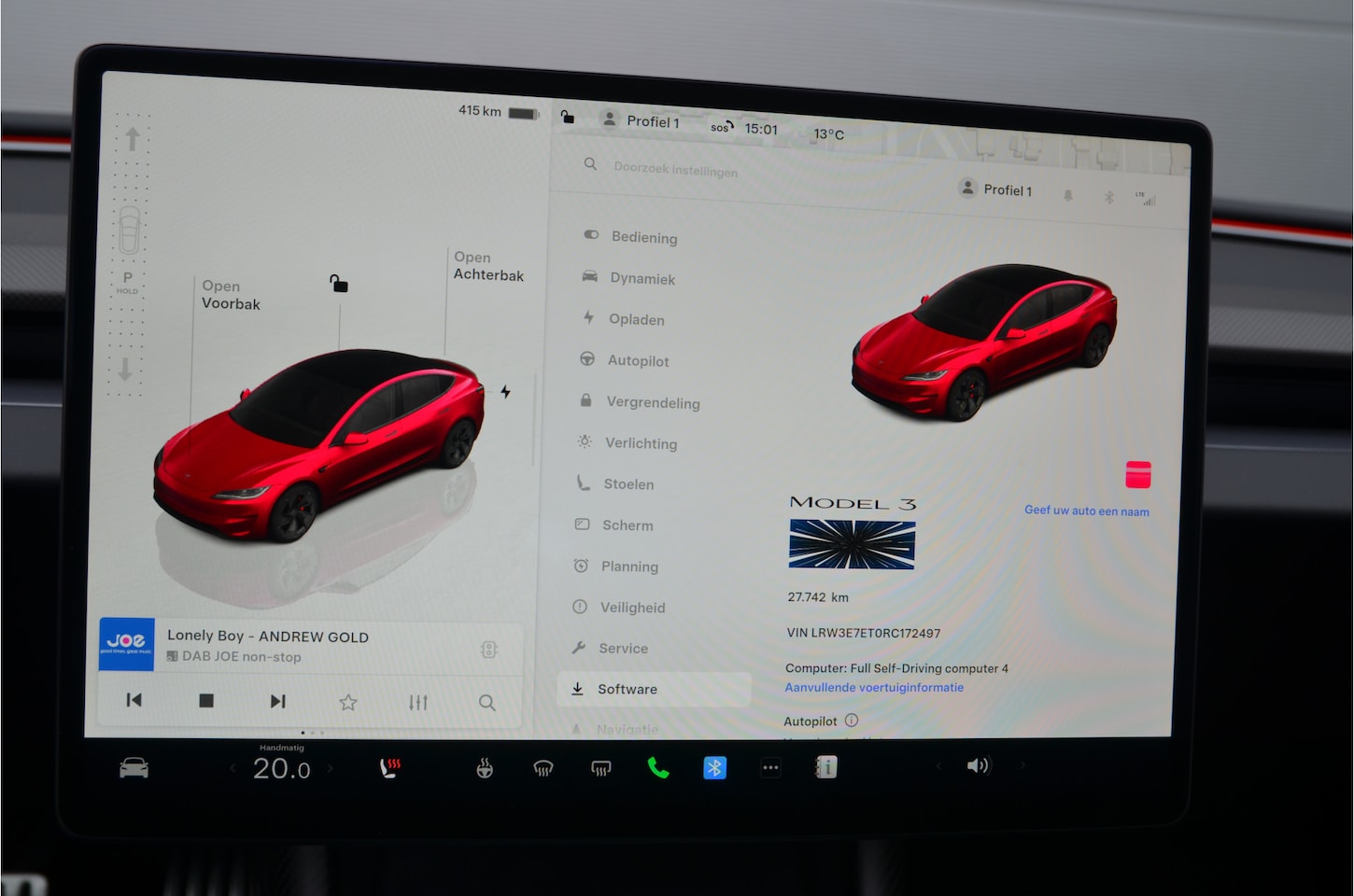Turn on the driver seat heater

pyautogui.click(x=390, y=768)
